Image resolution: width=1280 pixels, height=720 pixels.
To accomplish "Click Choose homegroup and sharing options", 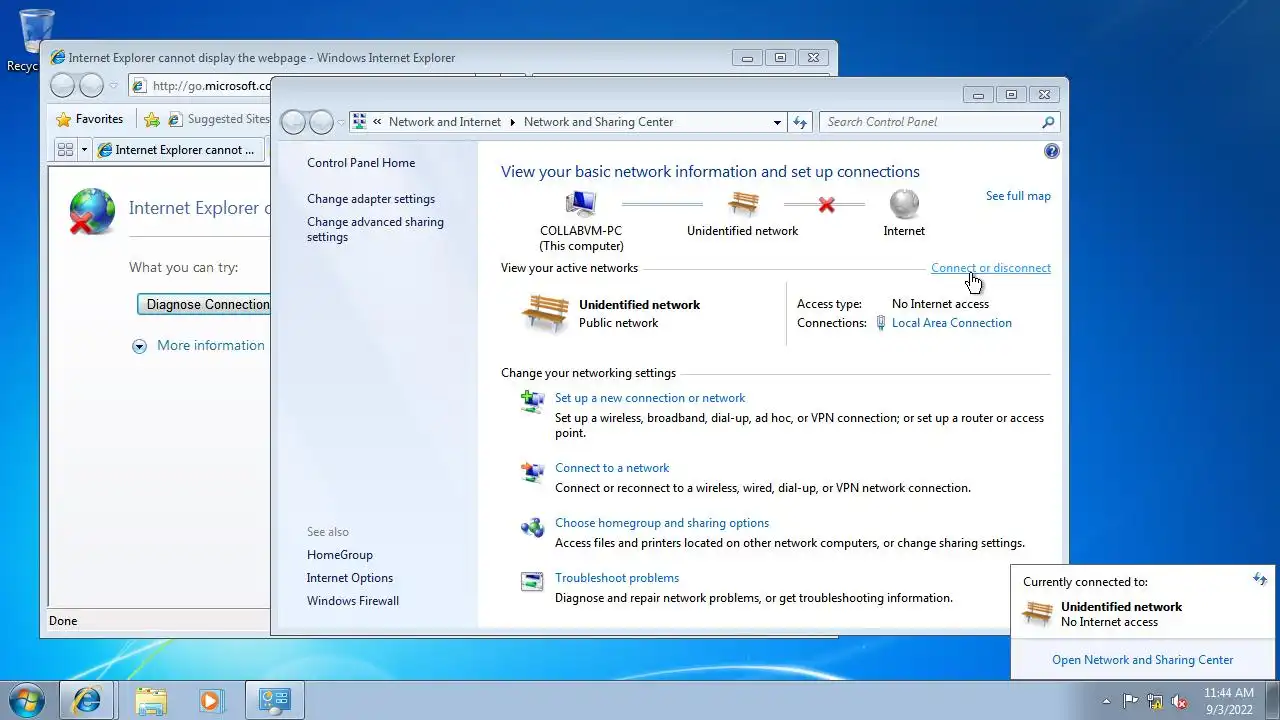I will [x=662, y=523].
